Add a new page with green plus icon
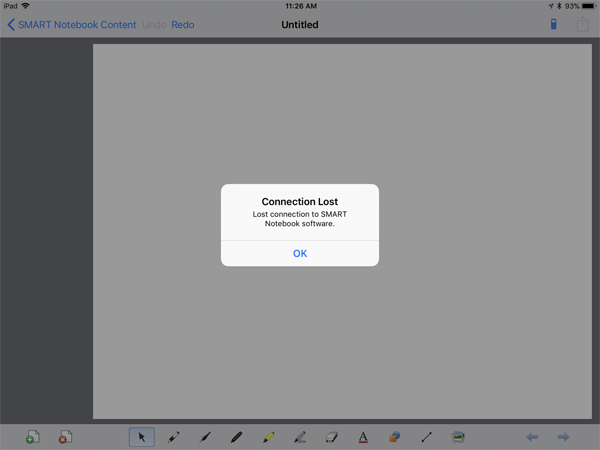This screenshot has height=450, width=600. point(33,437)
